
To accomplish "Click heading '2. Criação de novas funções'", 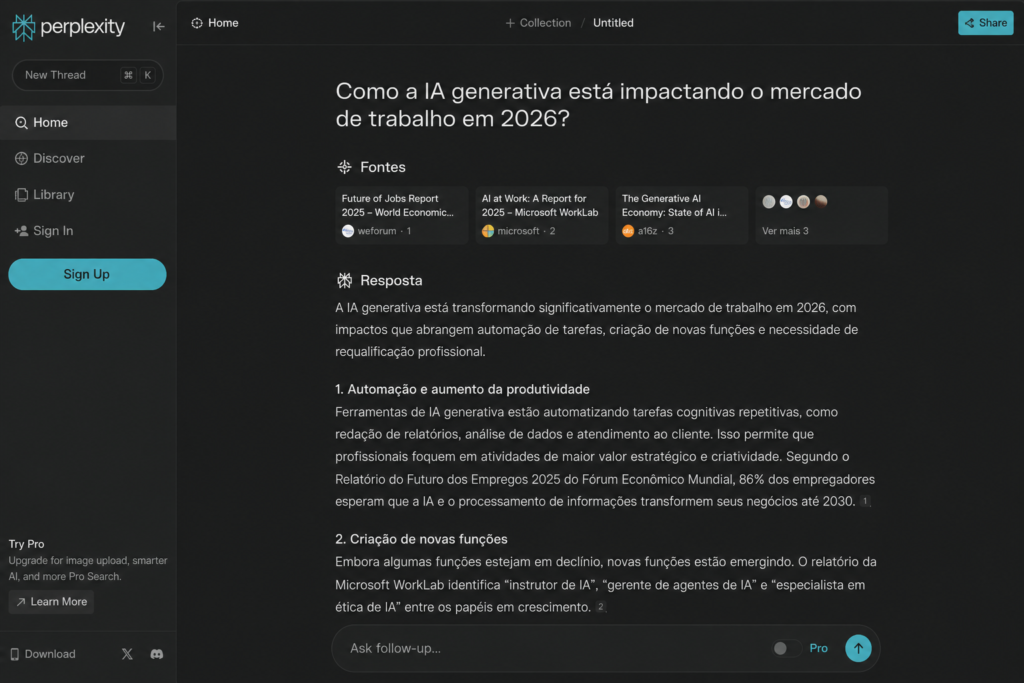I will 421,539.
